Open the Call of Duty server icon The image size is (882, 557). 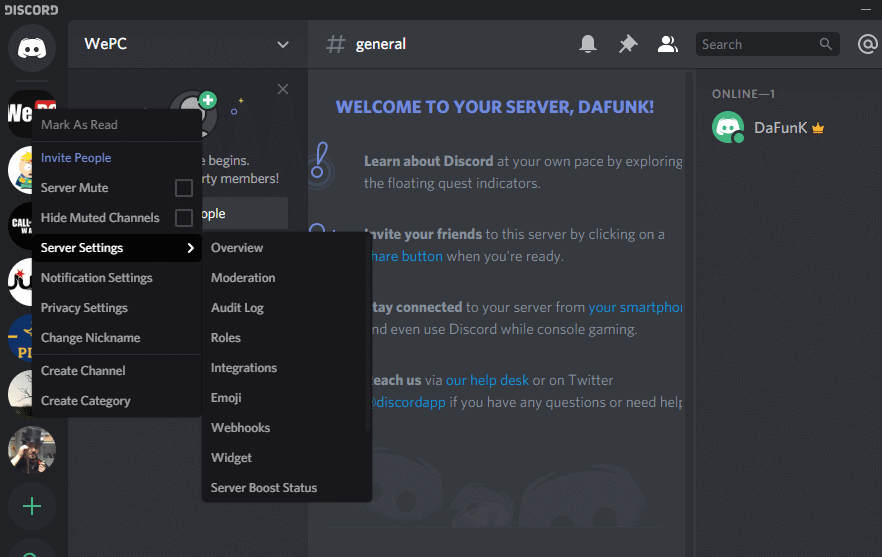pyautogui.click(x=20, y=226)
